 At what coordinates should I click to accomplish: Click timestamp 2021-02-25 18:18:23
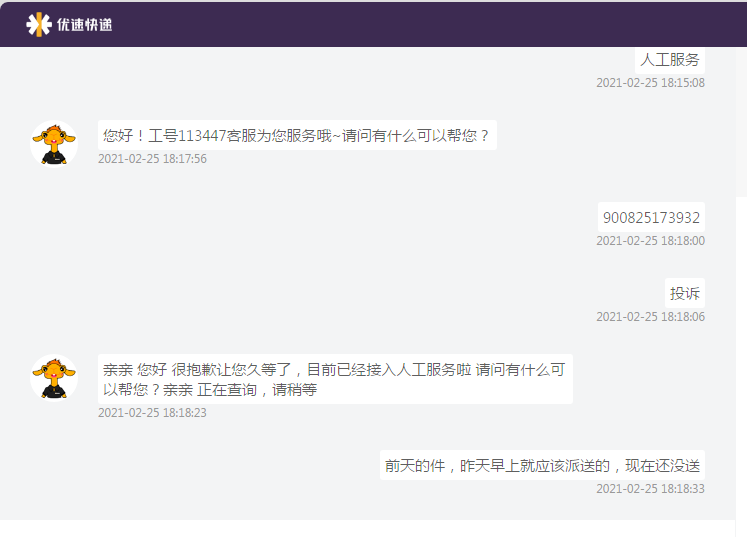152,413
